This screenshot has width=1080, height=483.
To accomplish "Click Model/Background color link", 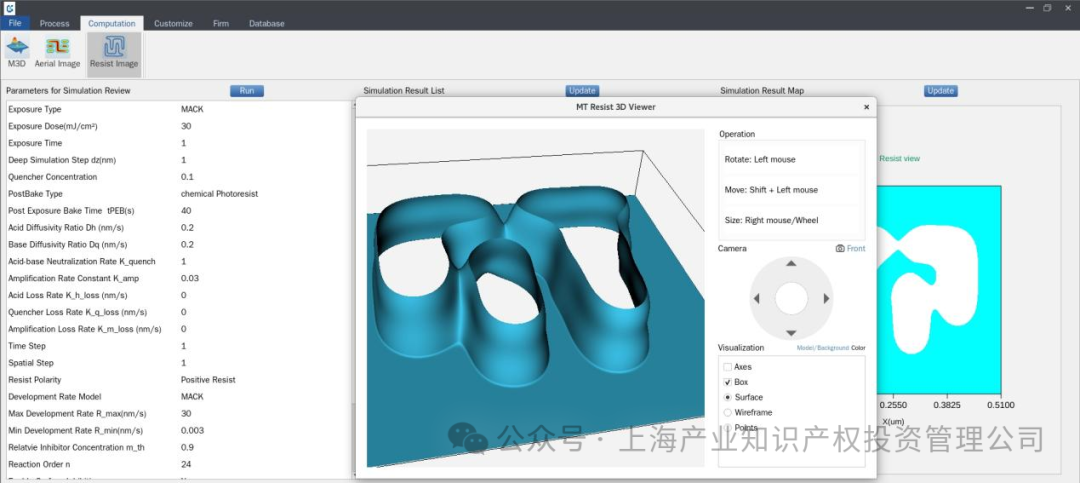I will [822, 348].
